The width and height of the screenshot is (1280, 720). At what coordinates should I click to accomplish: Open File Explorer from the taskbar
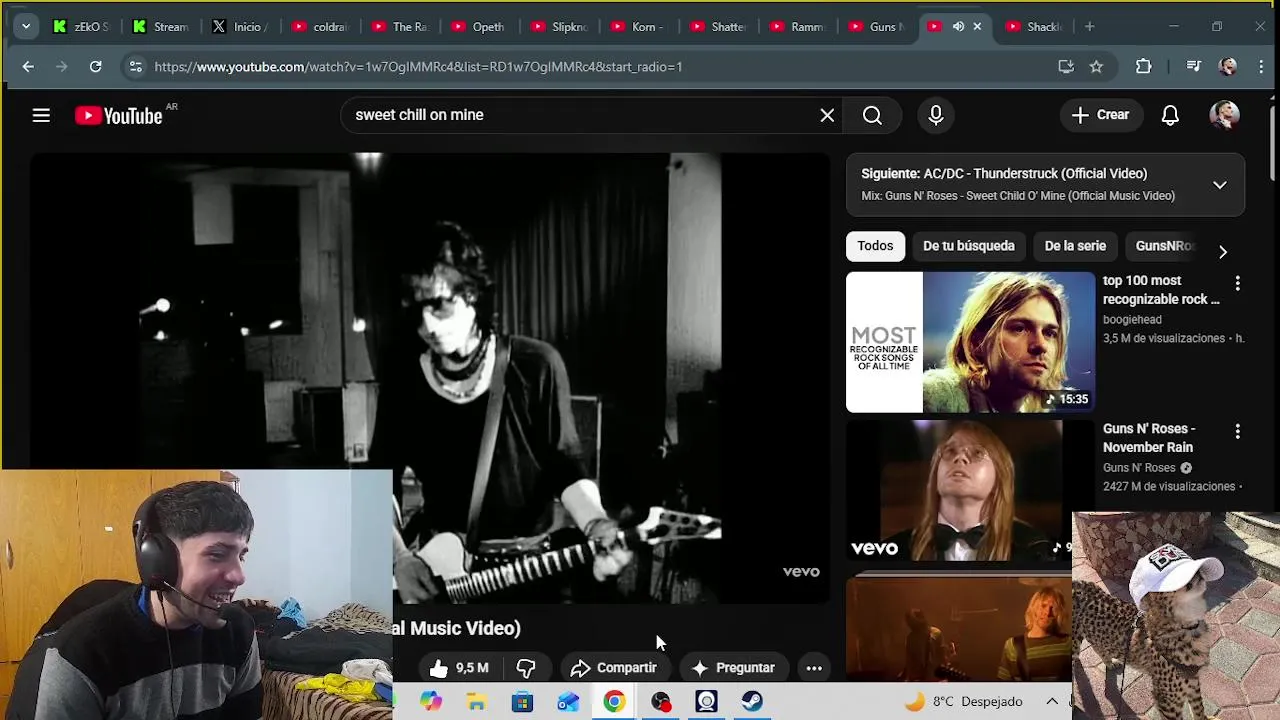click(477, 702)
